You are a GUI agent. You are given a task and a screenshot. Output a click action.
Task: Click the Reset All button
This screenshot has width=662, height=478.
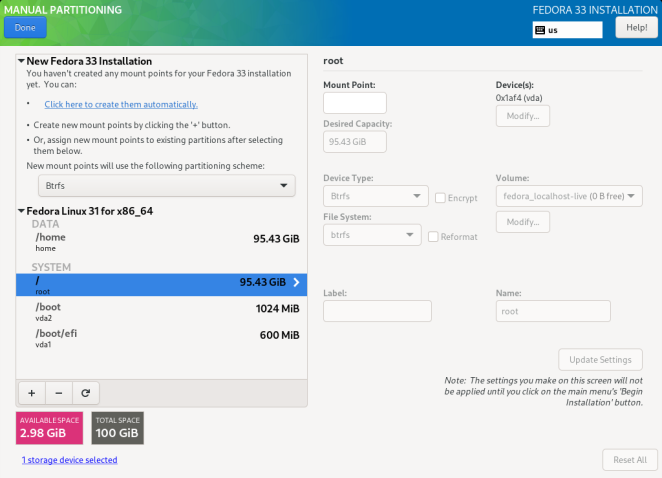pyautogui.click(x=630, y=460)
